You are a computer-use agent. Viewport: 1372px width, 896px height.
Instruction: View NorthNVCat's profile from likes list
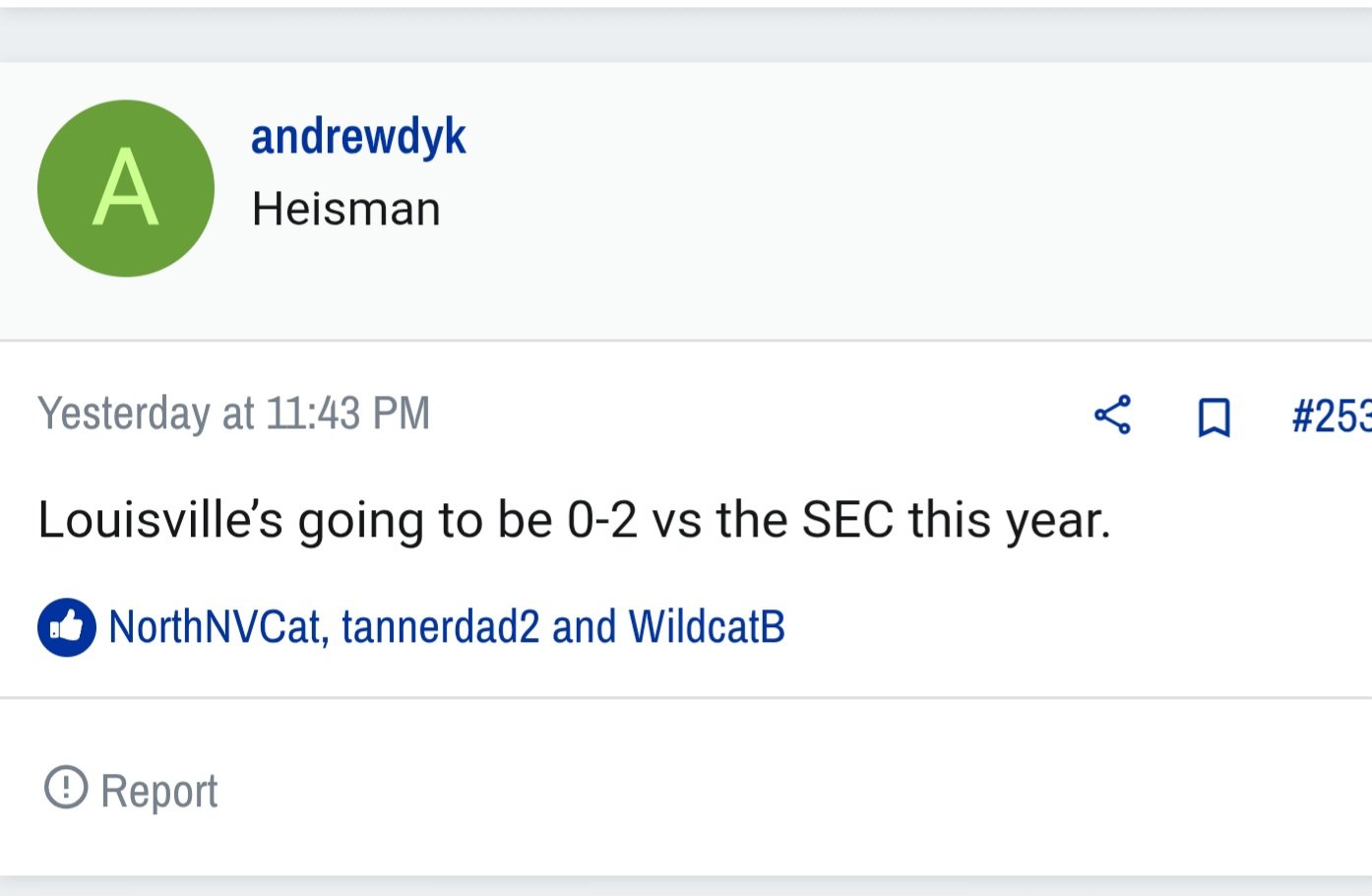tap(215, 627)
